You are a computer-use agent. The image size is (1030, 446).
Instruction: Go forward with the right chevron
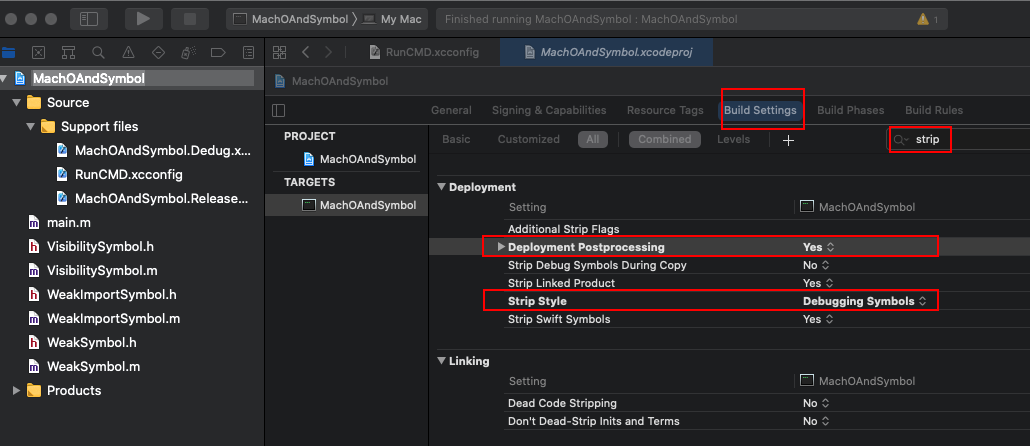(328, 53)
